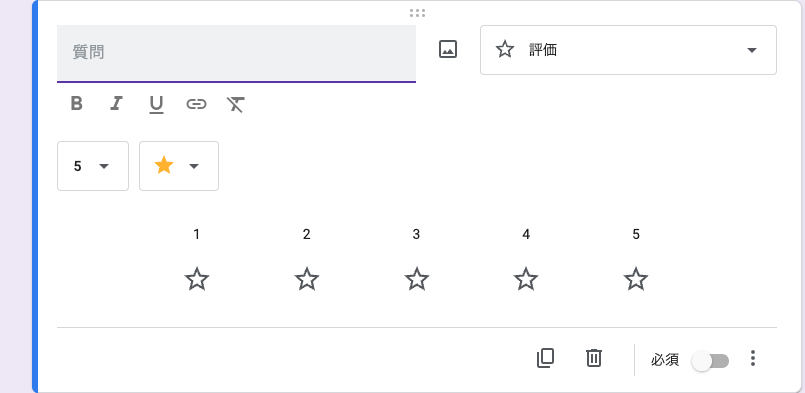Enable the 必須 required toggle

710,361
